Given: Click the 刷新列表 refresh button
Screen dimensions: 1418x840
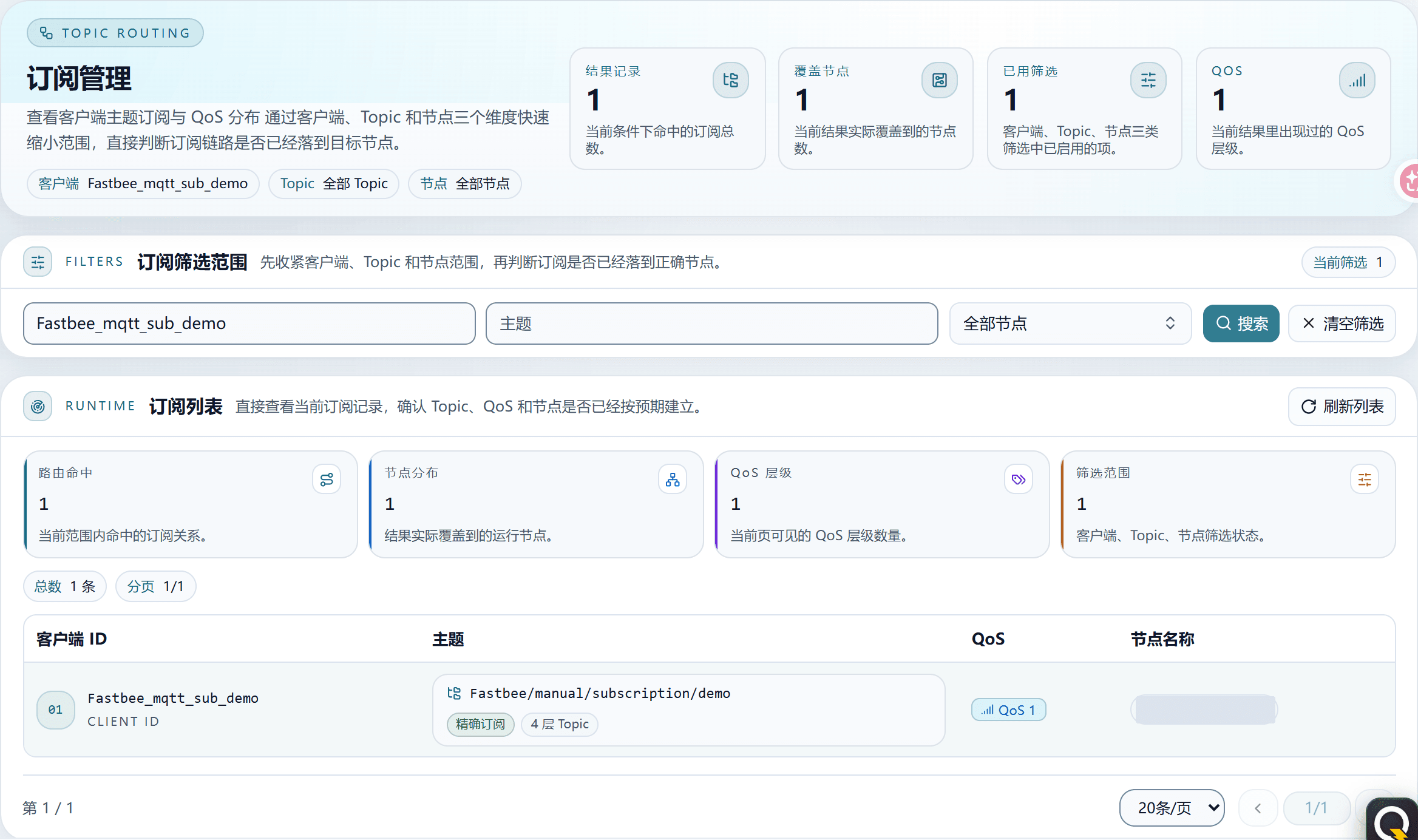Looking at the screenshot, I should [x=1342, y=407].
